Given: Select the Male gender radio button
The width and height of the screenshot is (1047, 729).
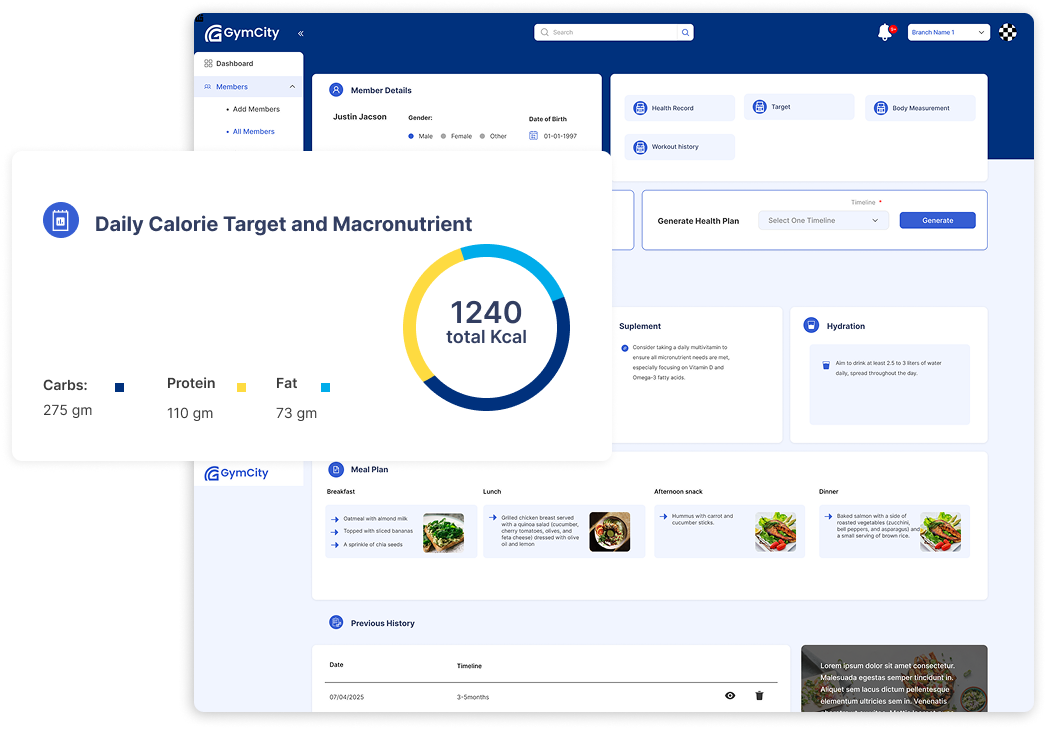Looking at the screenshot, I should pos(411,136).
